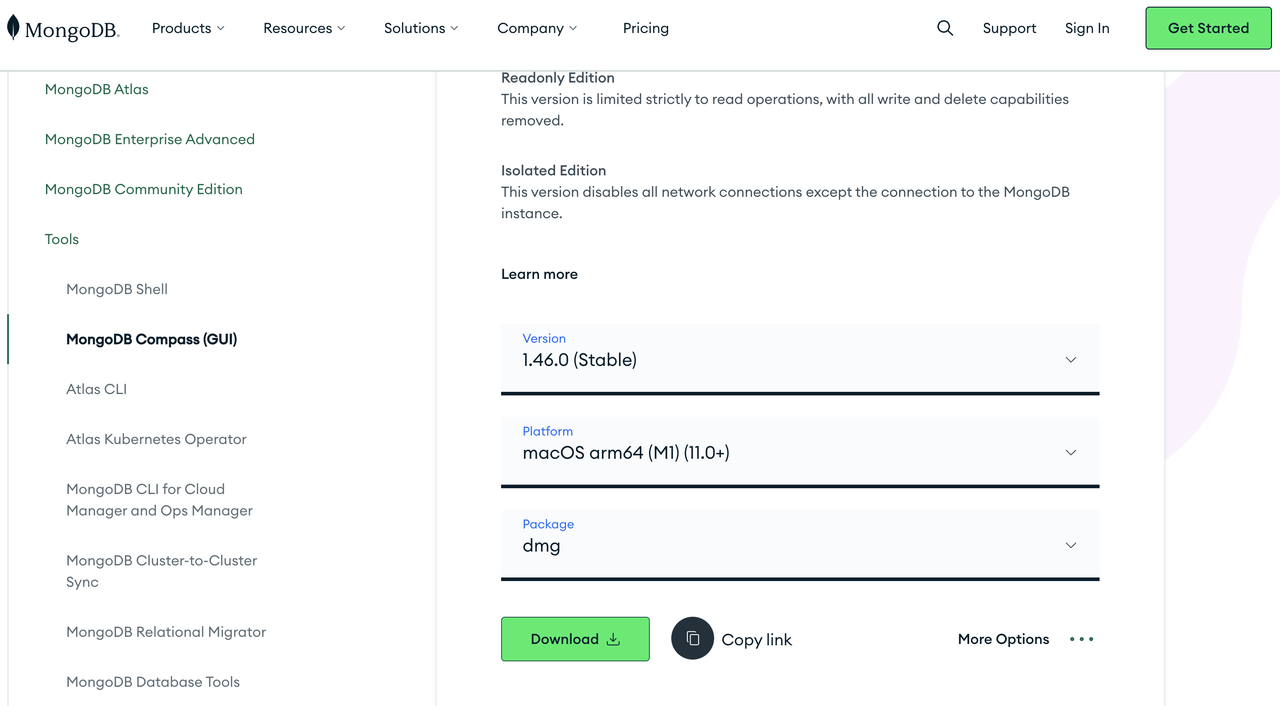Click the Learn more link
Screen dimensions: 1280x706
click(x=539, y=274)
